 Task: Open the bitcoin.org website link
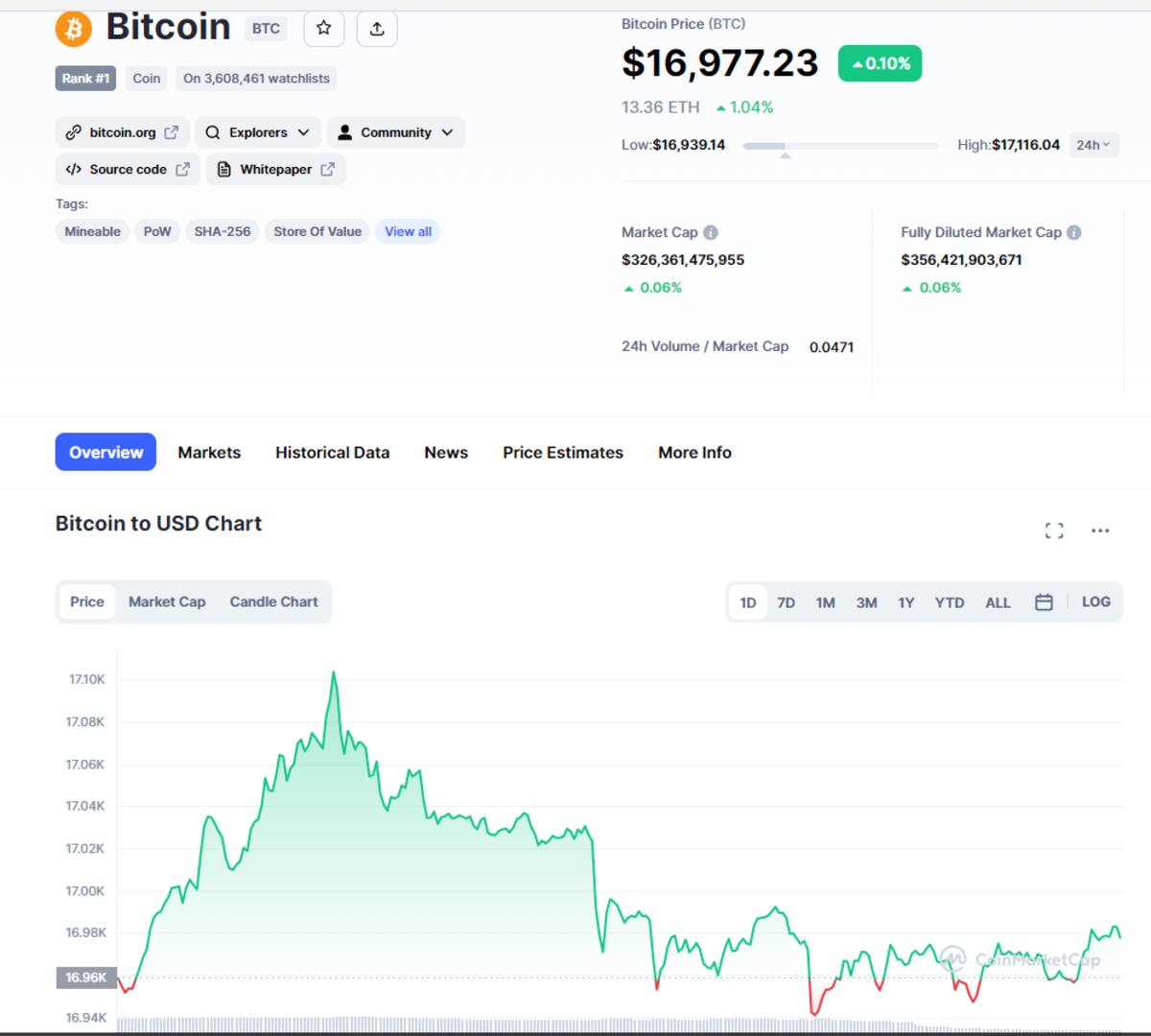122,132
